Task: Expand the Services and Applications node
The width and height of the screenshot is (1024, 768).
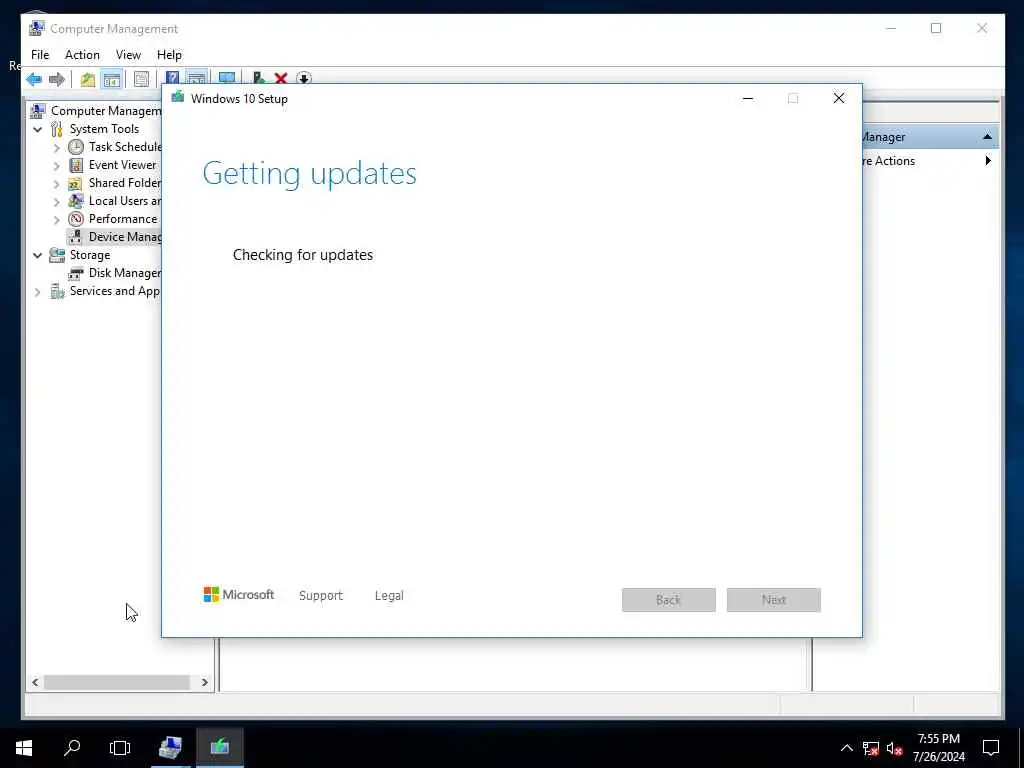Action: click(38, 292)
